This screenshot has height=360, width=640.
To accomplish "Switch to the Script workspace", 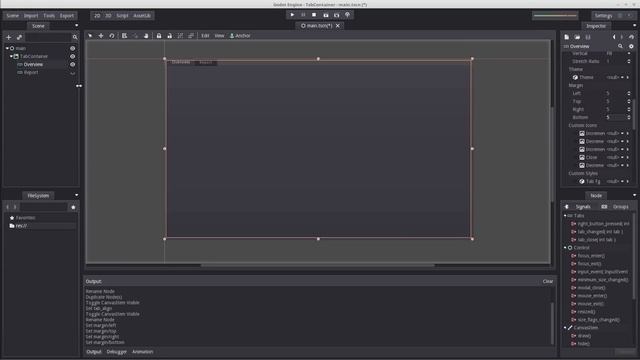I will [122, 16].
